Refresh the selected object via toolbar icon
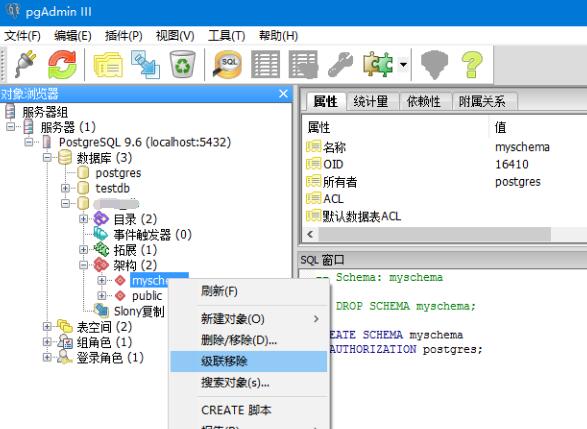Screen dimensions: 587x429 (x=62, y=64)
